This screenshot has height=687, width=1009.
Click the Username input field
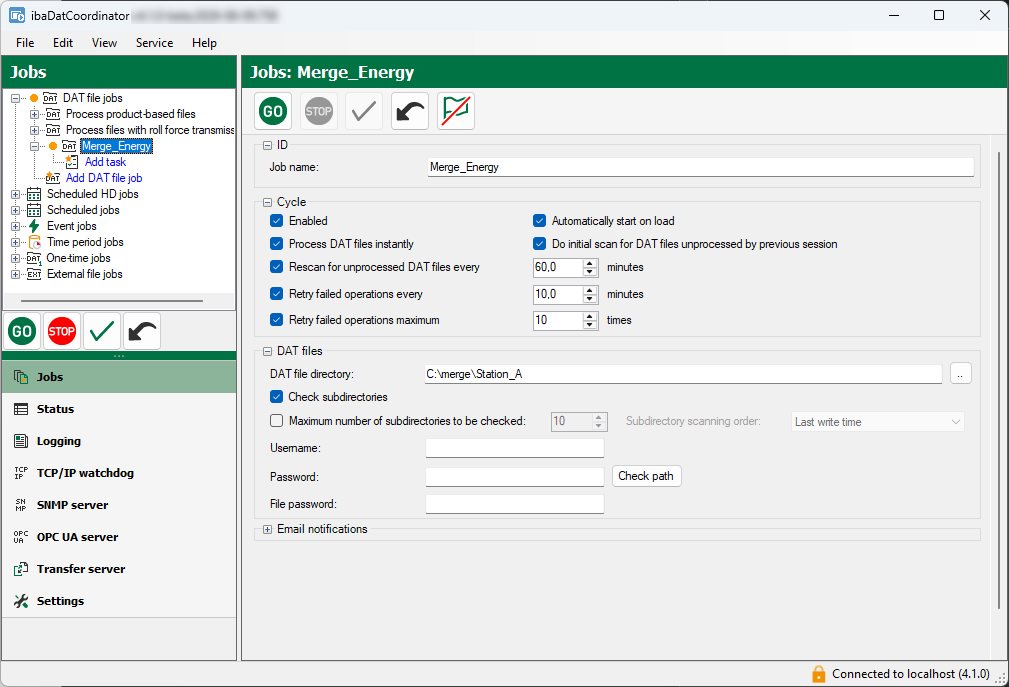tap(515, 448)
